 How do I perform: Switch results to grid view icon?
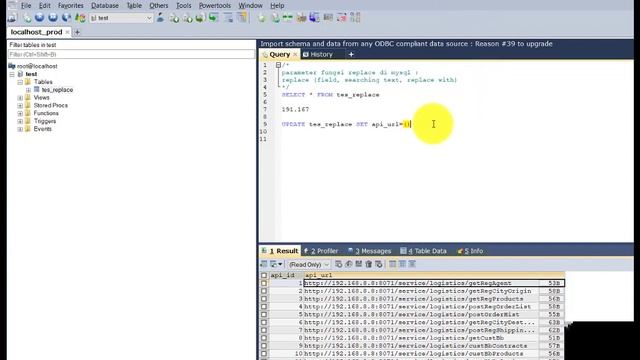[x=392, y=264]
